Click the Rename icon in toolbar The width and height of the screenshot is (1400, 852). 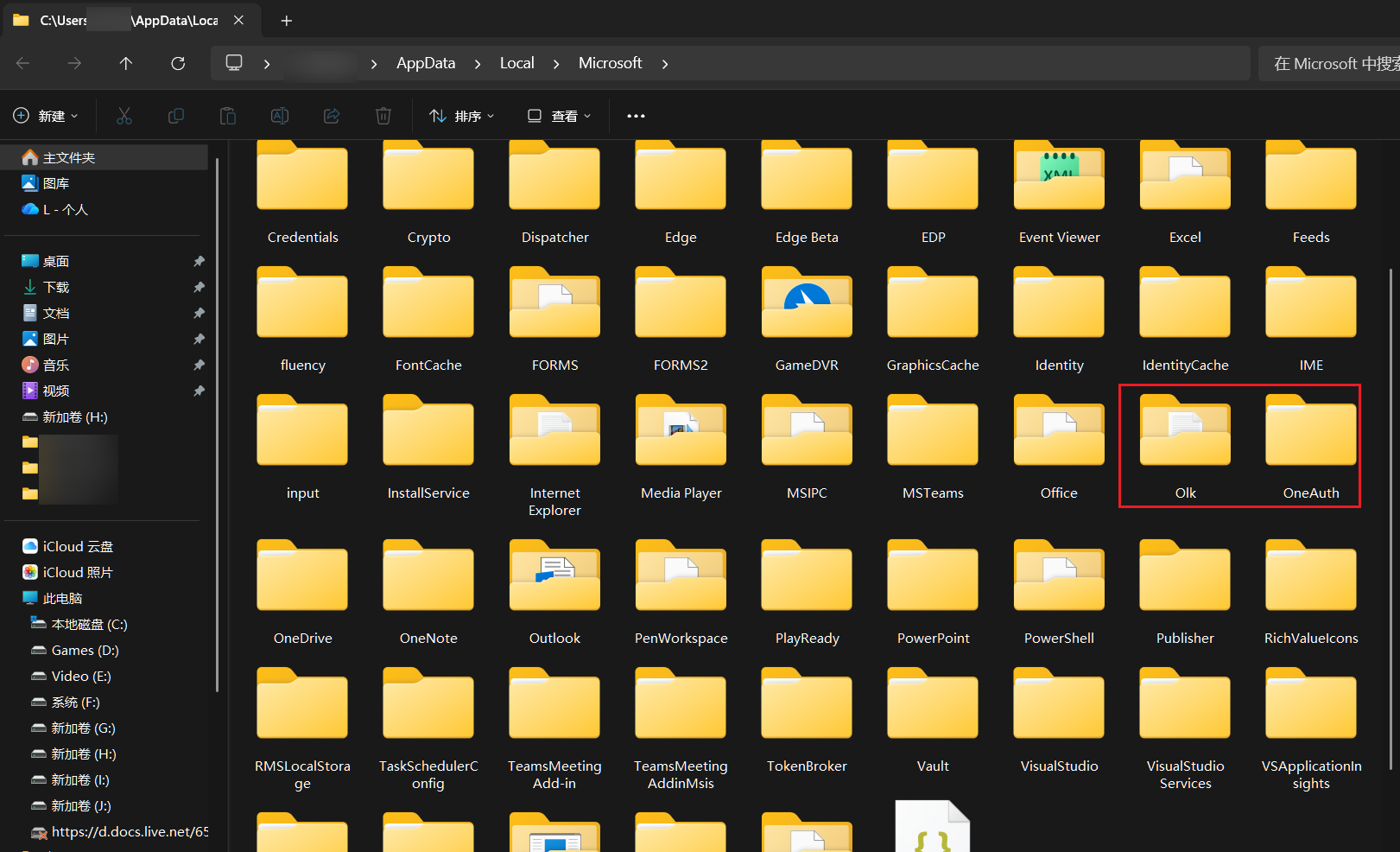(x=280, y=116)
